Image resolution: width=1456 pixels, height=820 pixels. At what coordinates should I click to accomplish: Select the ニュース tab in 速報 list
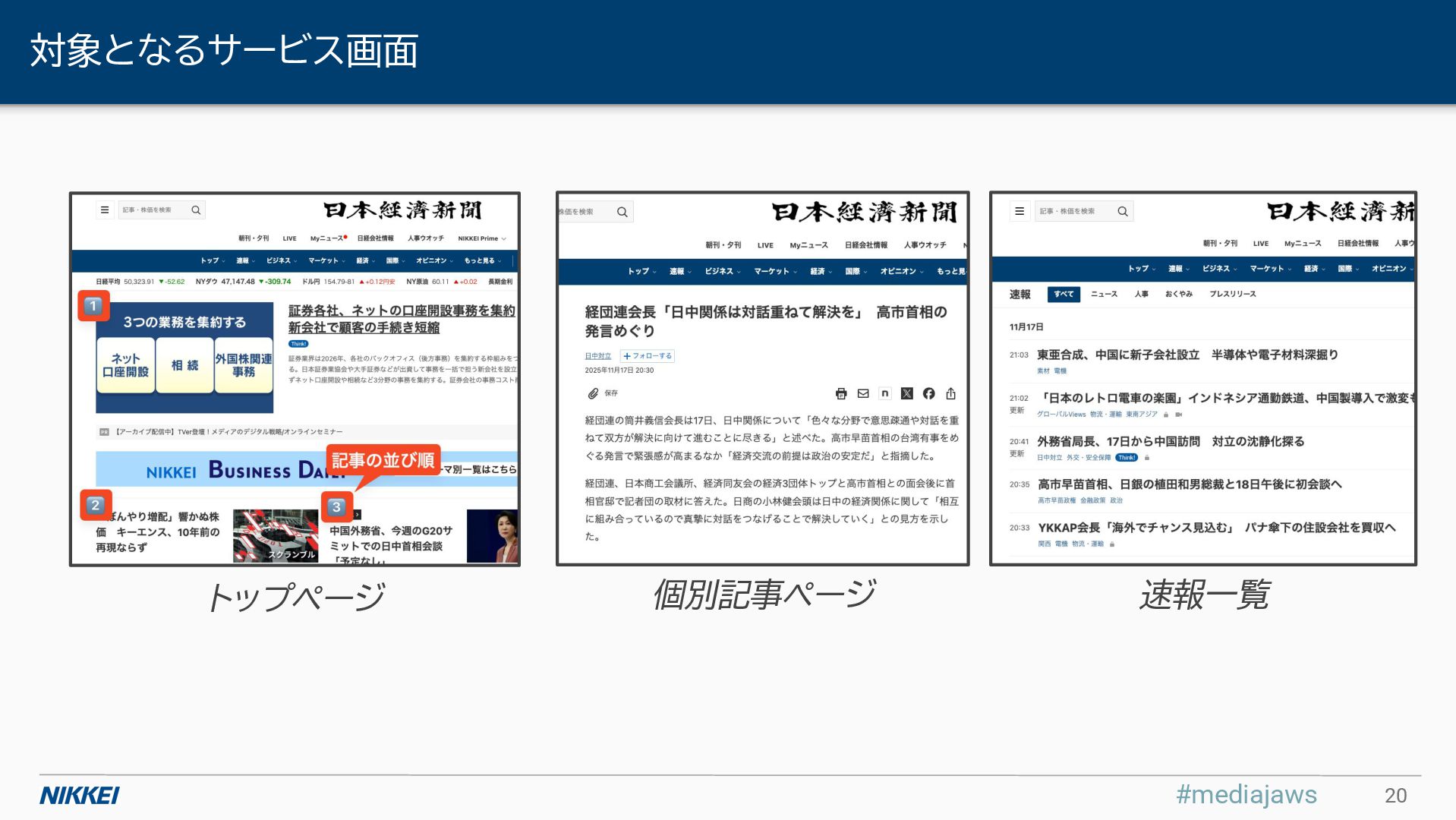click(1104, 294)
